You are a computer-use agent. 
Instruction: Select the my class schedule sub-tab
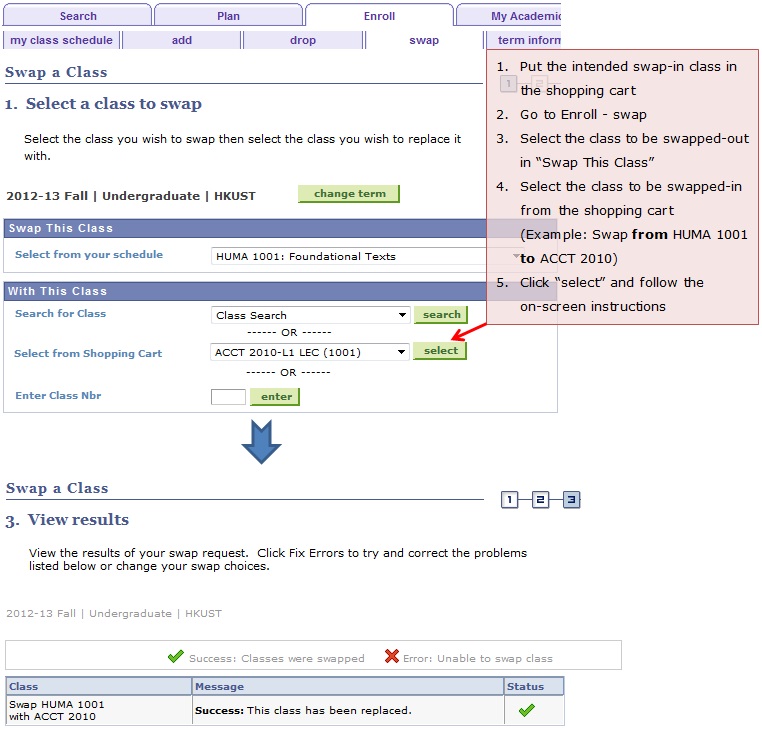pyautogui.click(x=61, y=41)
